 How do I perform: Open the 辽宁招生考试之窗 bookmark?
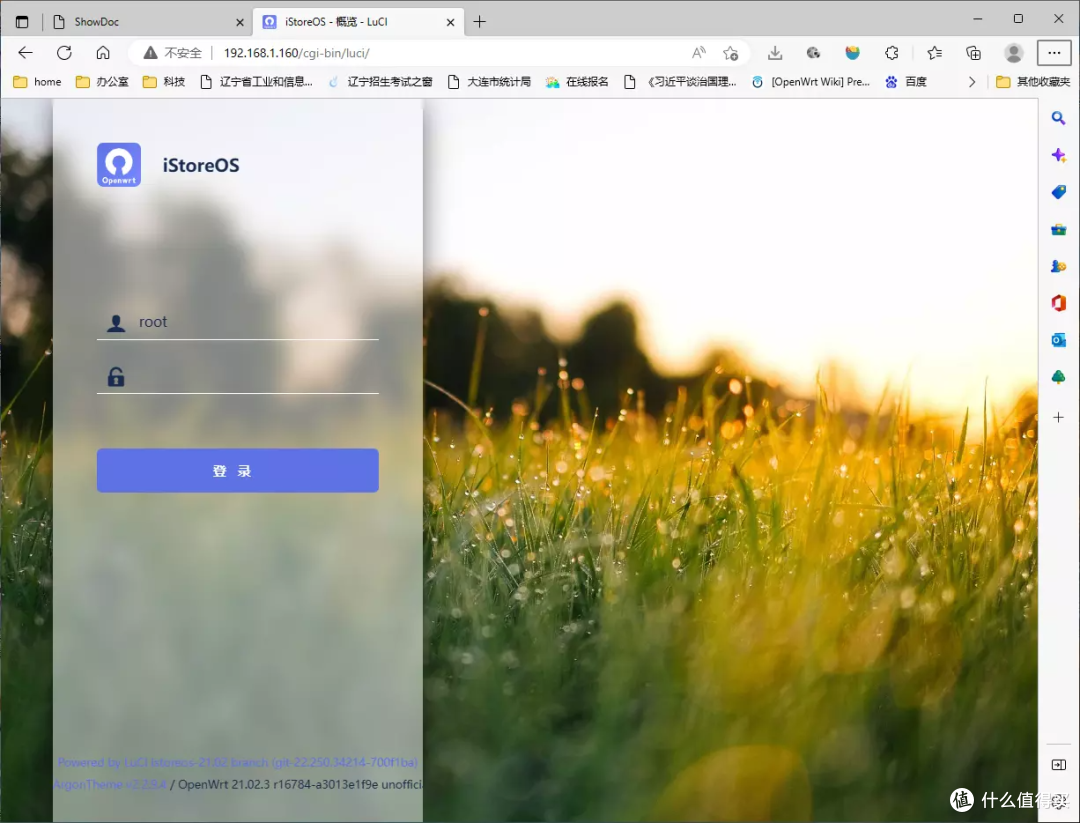point(380,82)
